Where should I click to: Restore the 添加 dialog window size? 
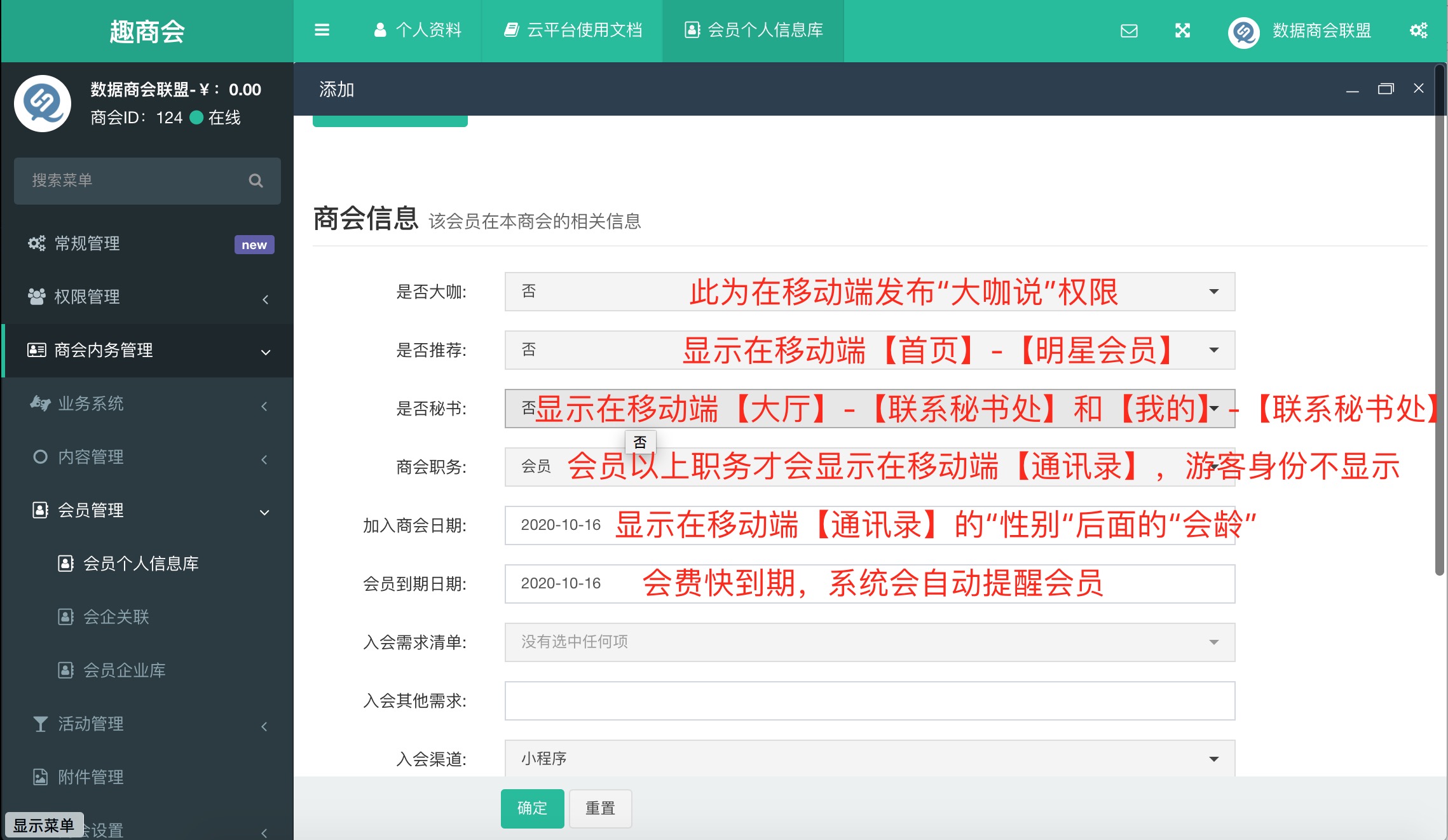tap(1385, 89)
